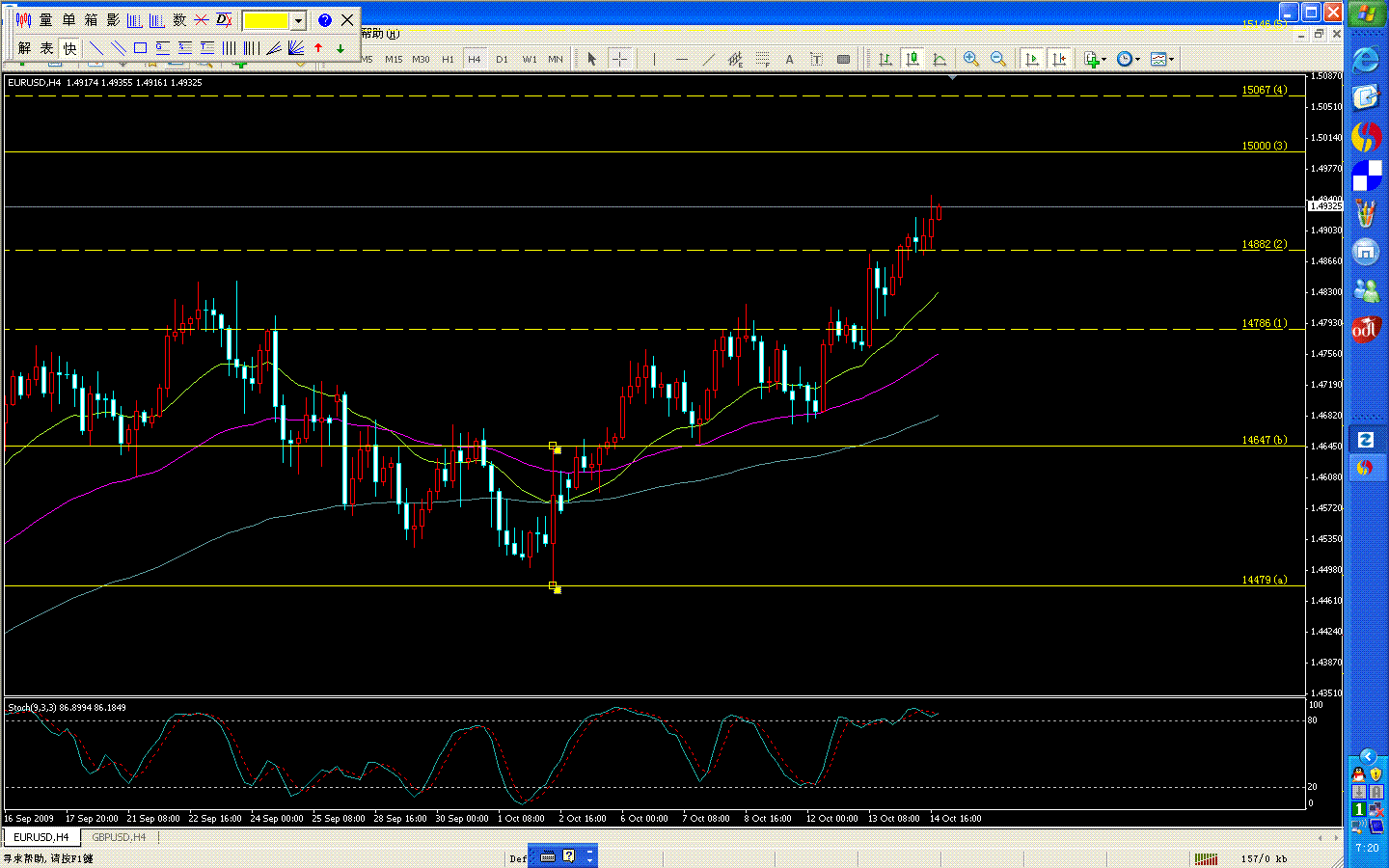1389x868 pixels.
Task: Open the blue help question-mark icon
Action: [x=325, y=20]
